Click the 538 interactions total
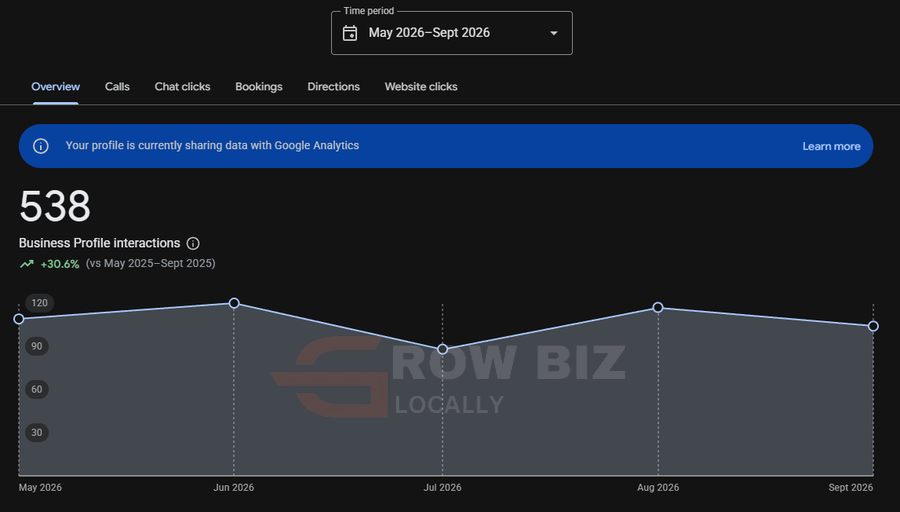The width and height of the screenshot is (900, 512). pos(55,207)
